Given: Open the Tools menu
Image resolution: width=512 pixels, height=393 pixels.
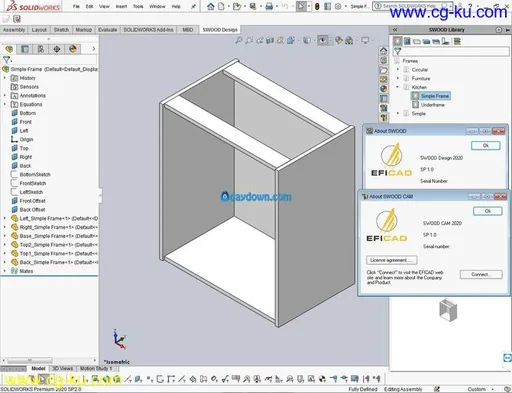Looking at the screenshot, I should (x=138, y=6).
